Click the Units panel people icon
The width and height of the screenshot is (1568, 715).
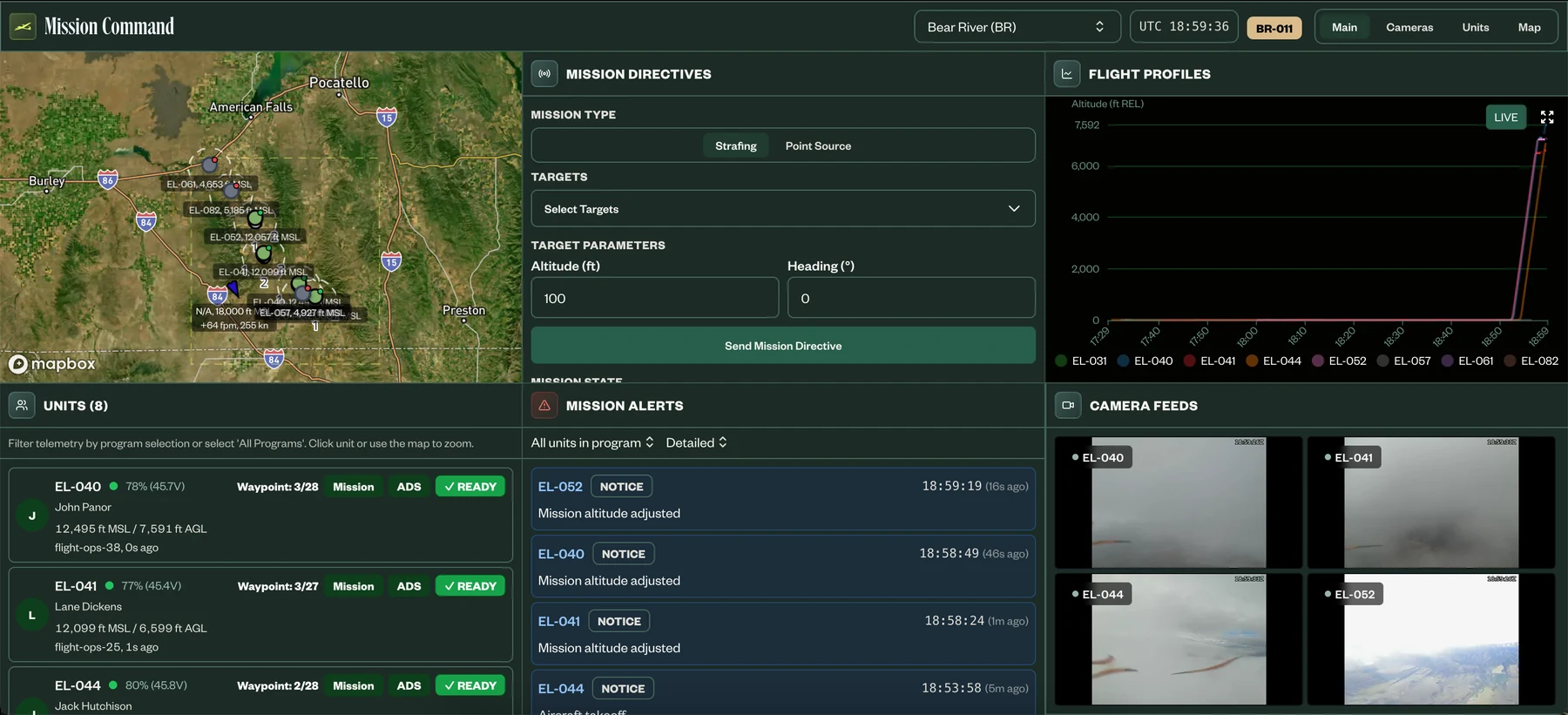pos(22,405)
